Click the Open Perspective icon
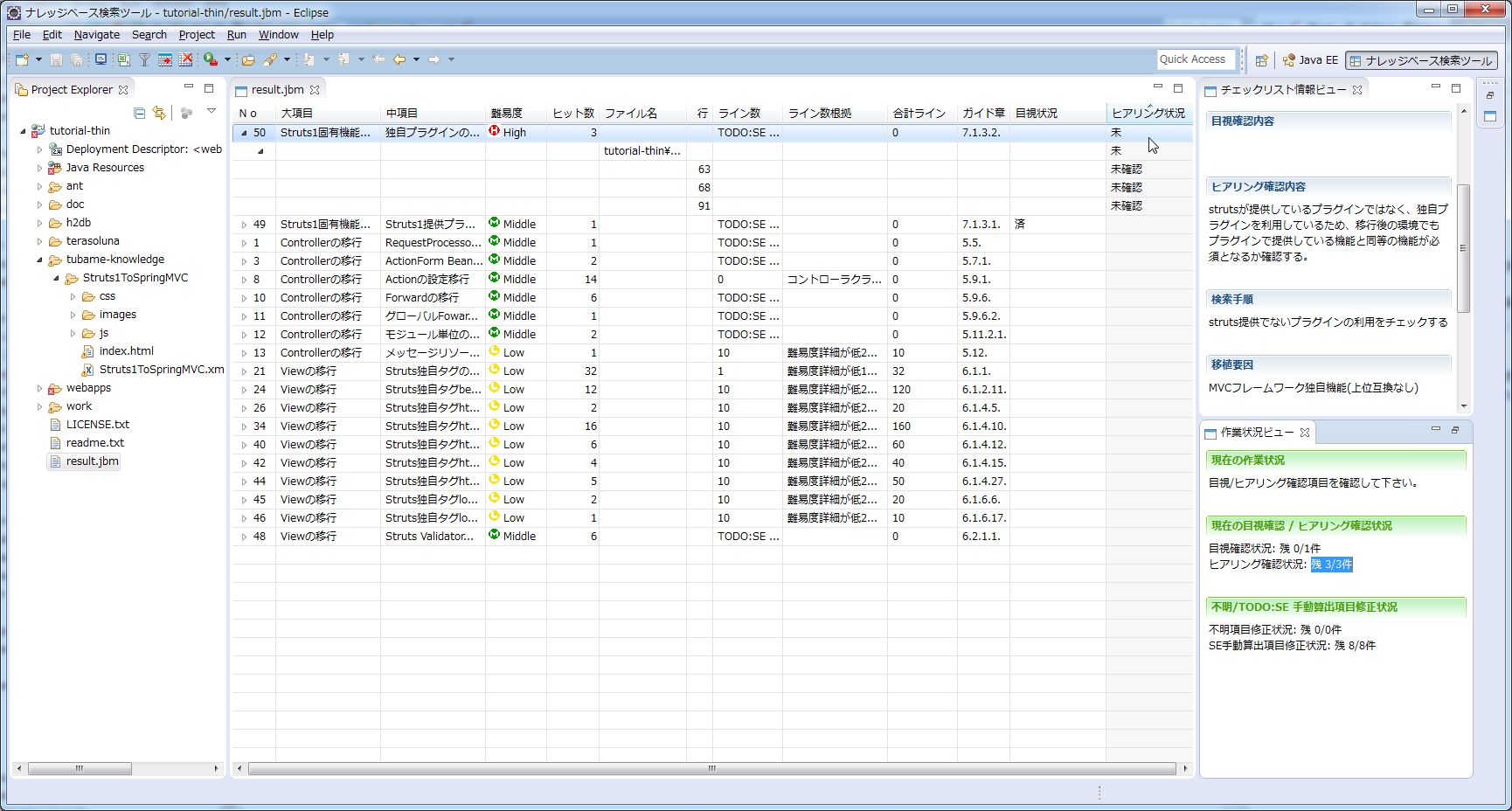The height and width of the screenshot is (811, 1512). [x=1261, y=60]
